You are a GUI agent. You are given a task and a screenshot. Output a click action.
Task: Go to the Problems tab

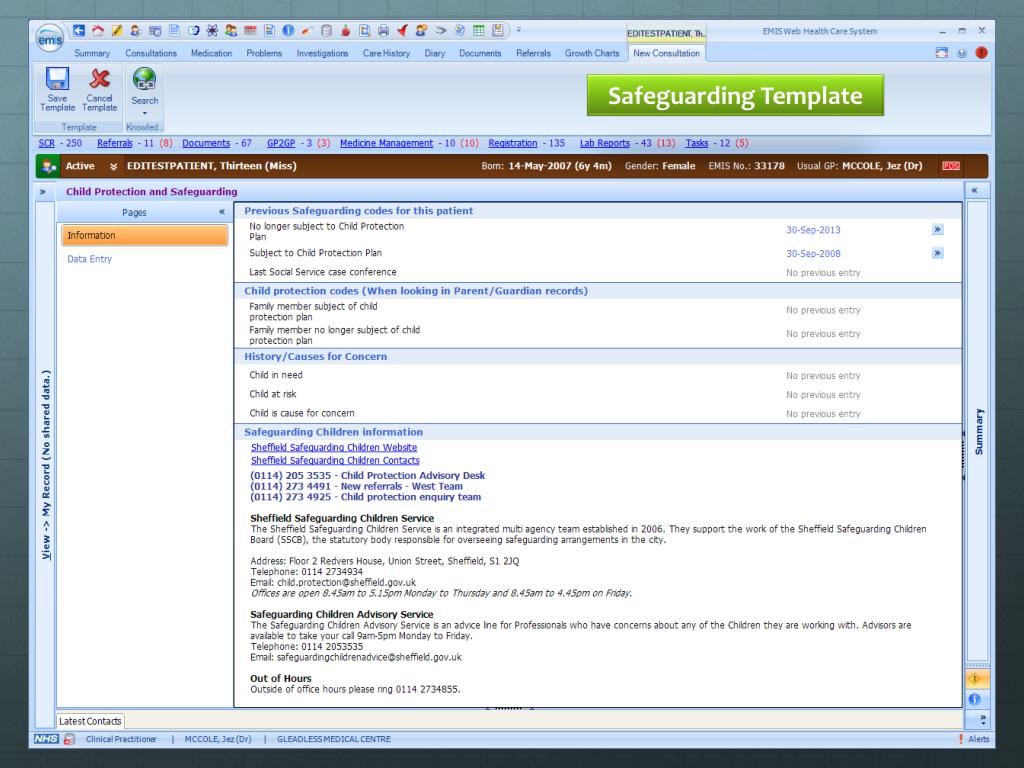264,53
